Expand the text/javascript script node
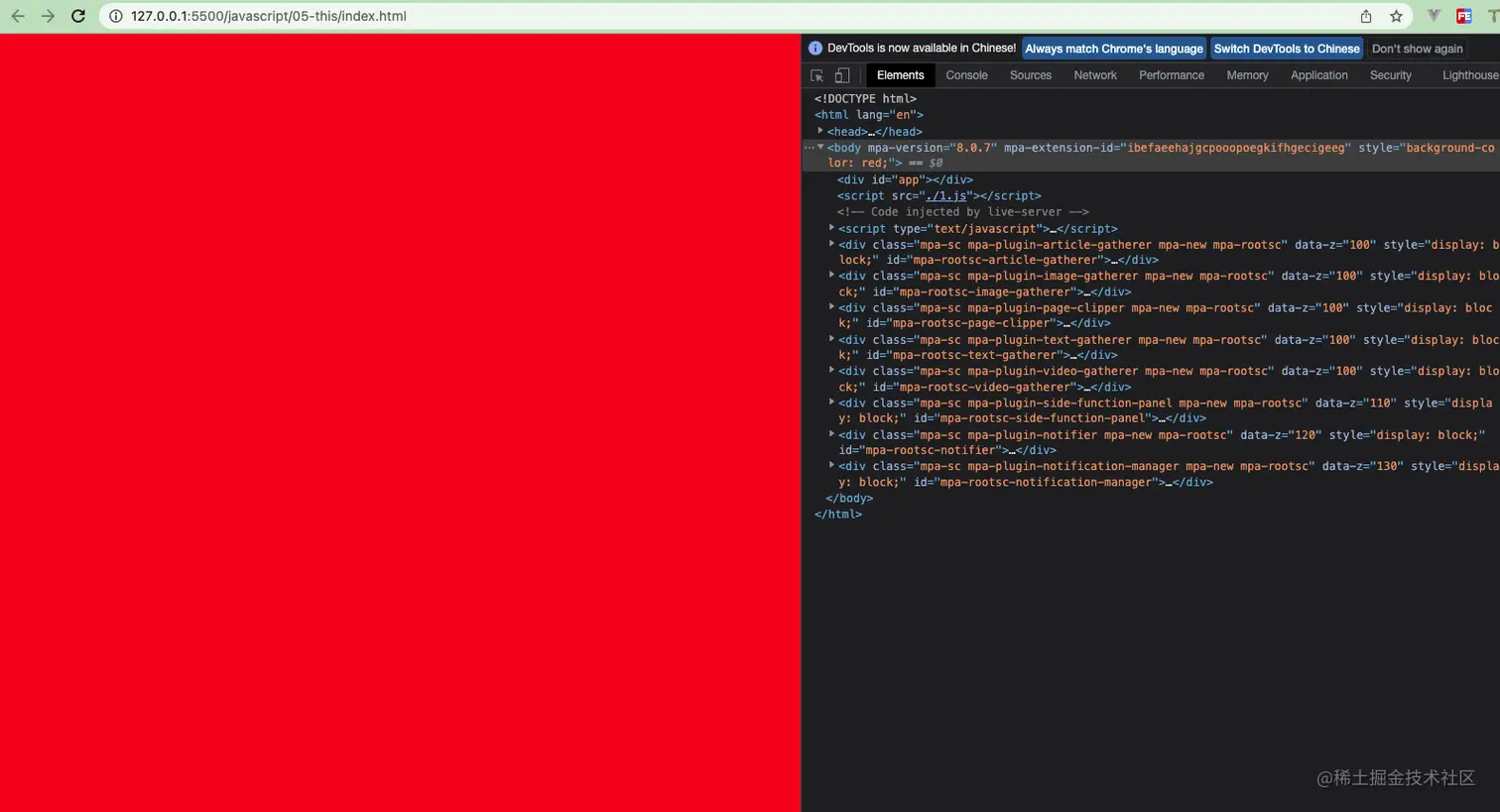This screenshot has width=1500, height=812. [x=831, y=228]
